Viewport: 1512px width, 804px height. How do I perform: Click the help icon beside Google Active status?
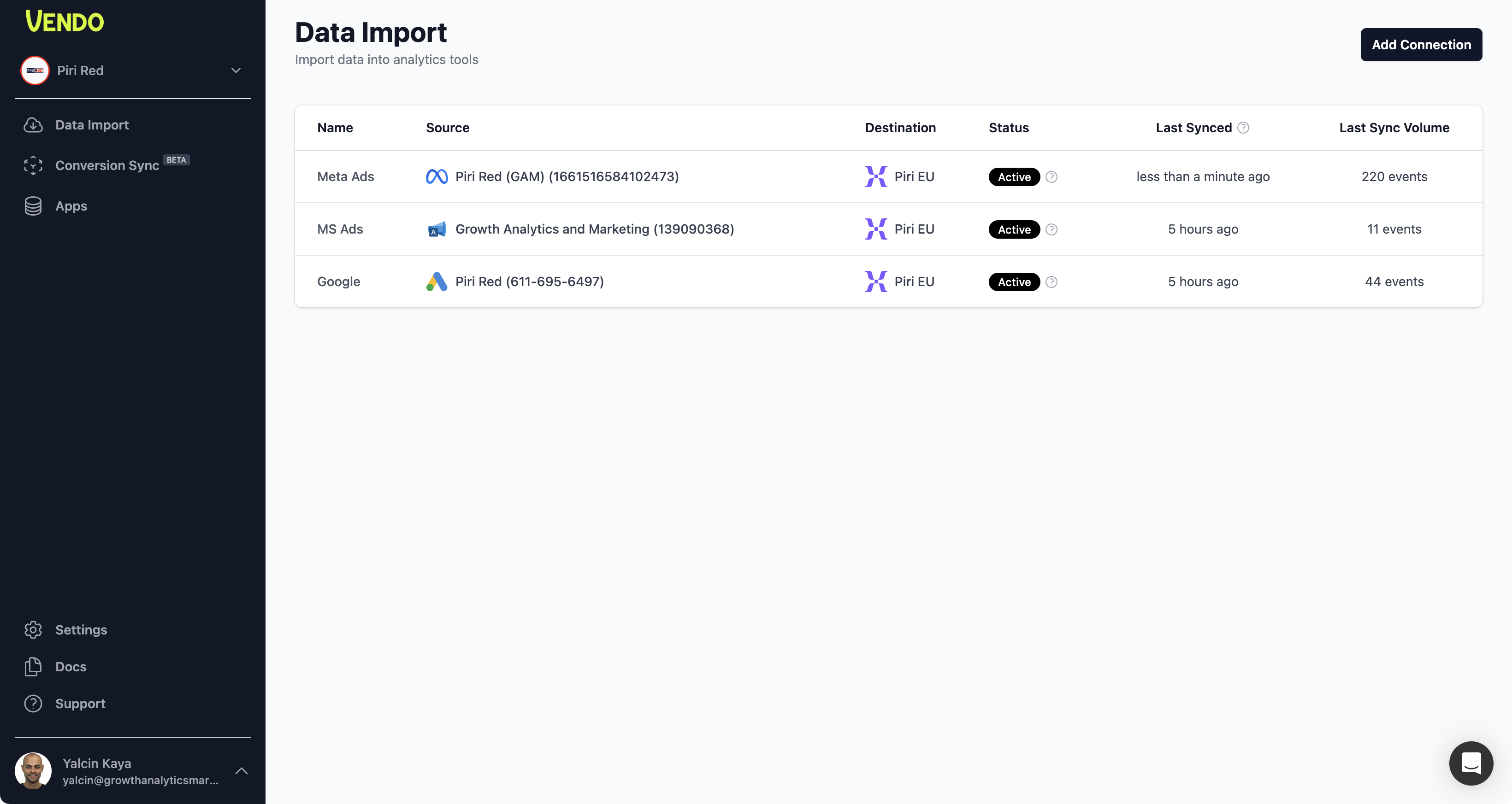1051,282
